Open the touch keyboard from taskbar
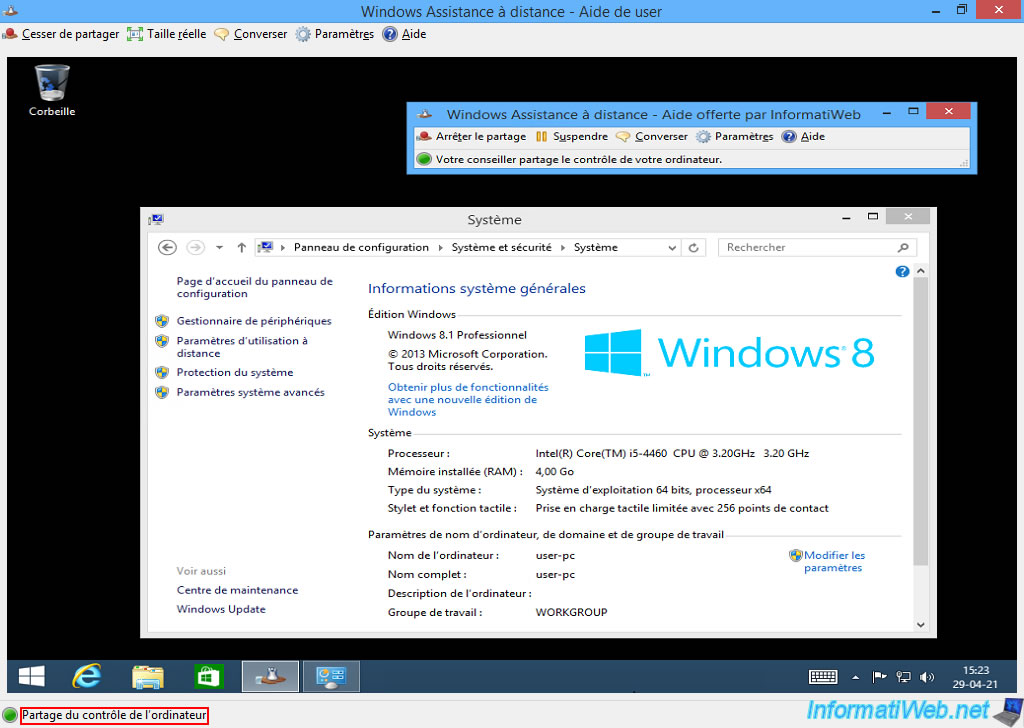This screenshot has height=728, width=1024. click(823, 677)
